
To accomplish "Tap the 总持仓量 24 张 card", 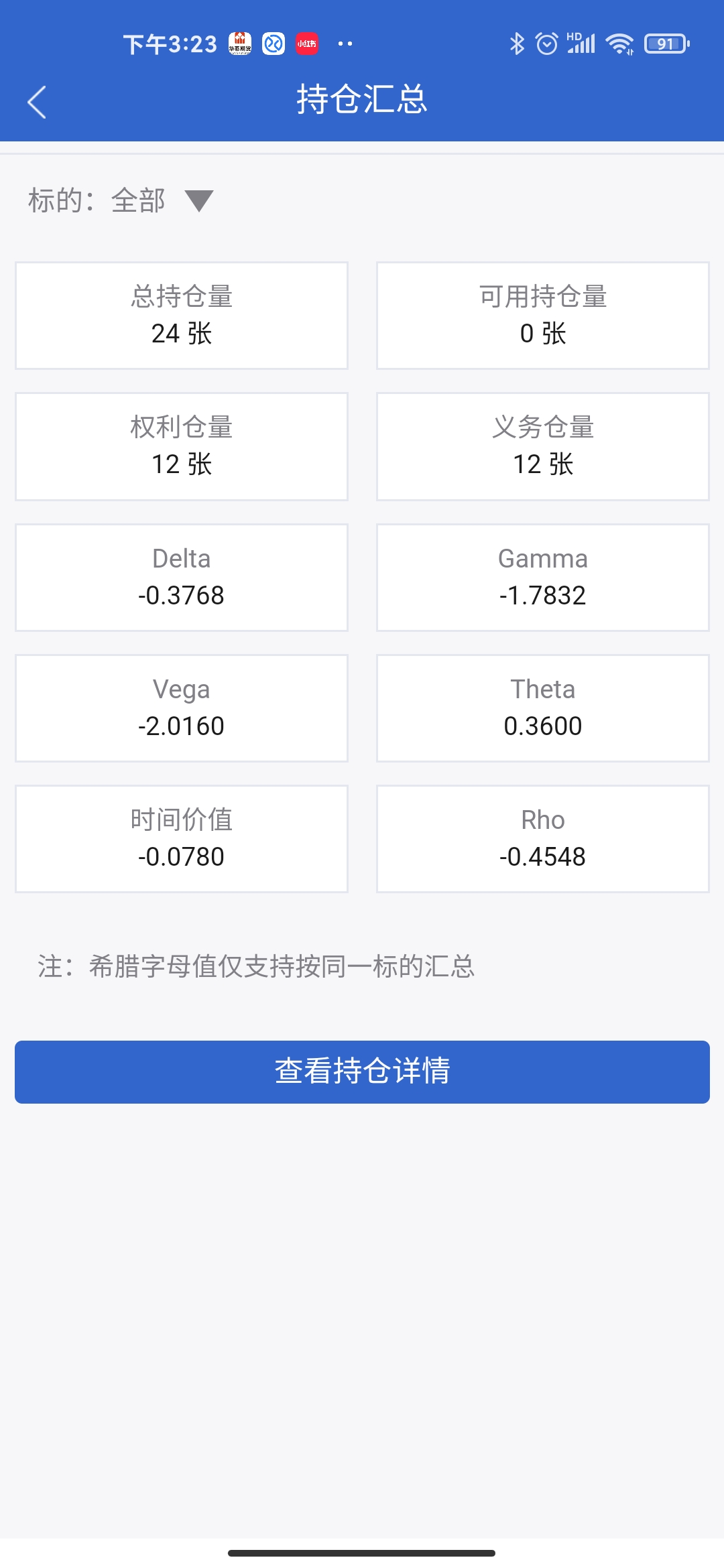I will pyautogui.click(x=182, y=316).
